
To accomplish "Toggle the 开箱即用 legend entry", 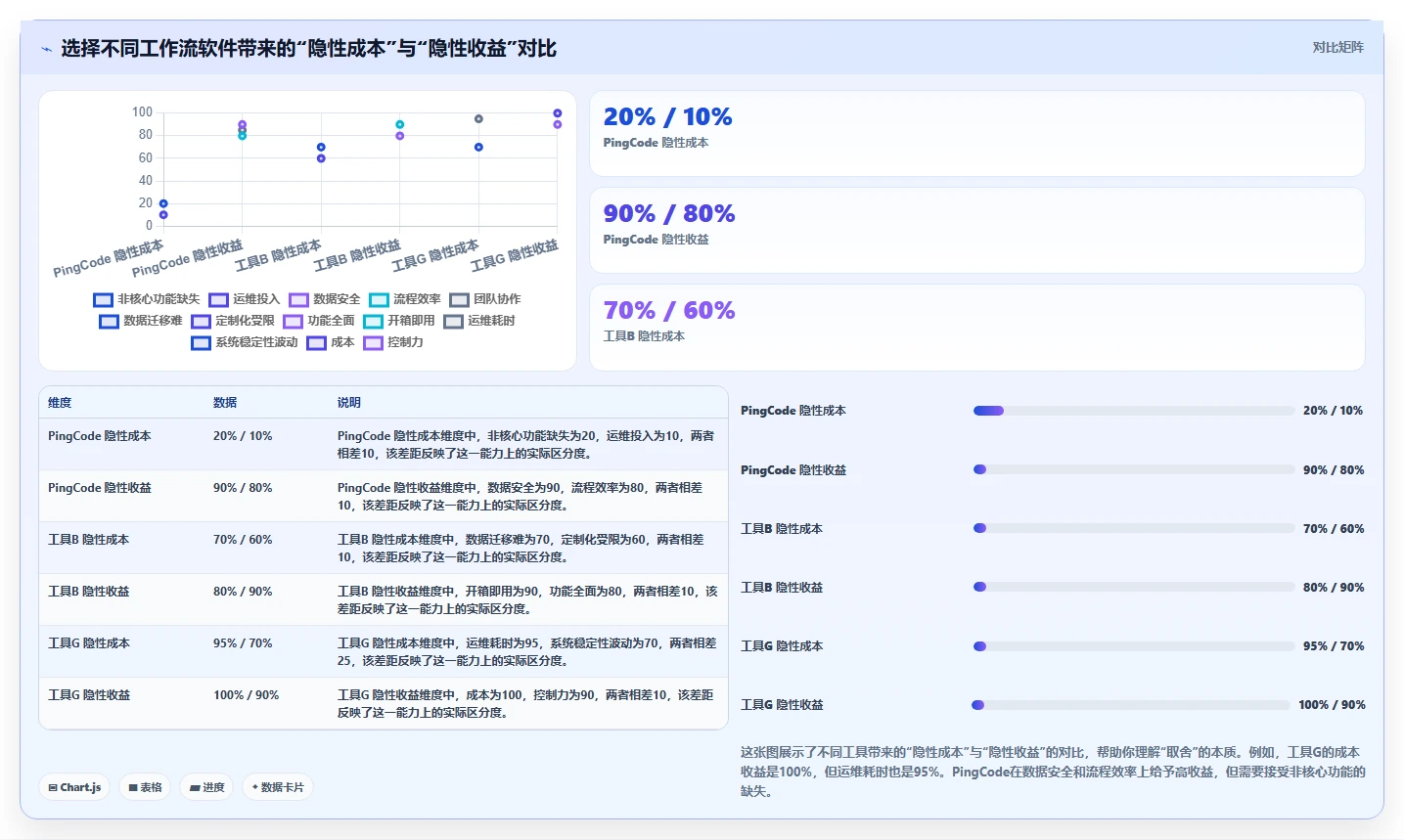I will (x=399, y=321).
